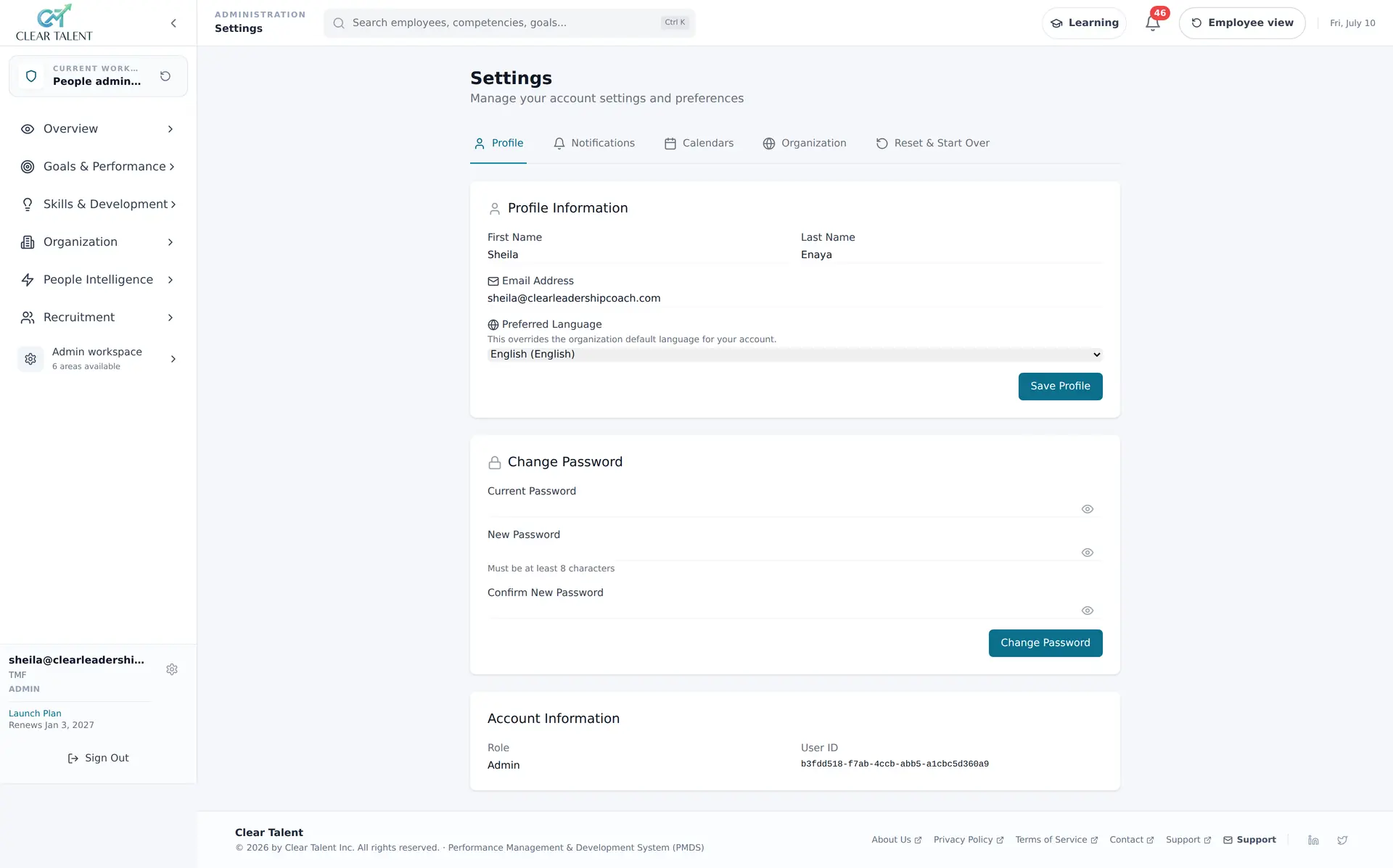Expand the Admin workspace chevron
This screenshot has height=868, width=1393.
coord(173,359)
